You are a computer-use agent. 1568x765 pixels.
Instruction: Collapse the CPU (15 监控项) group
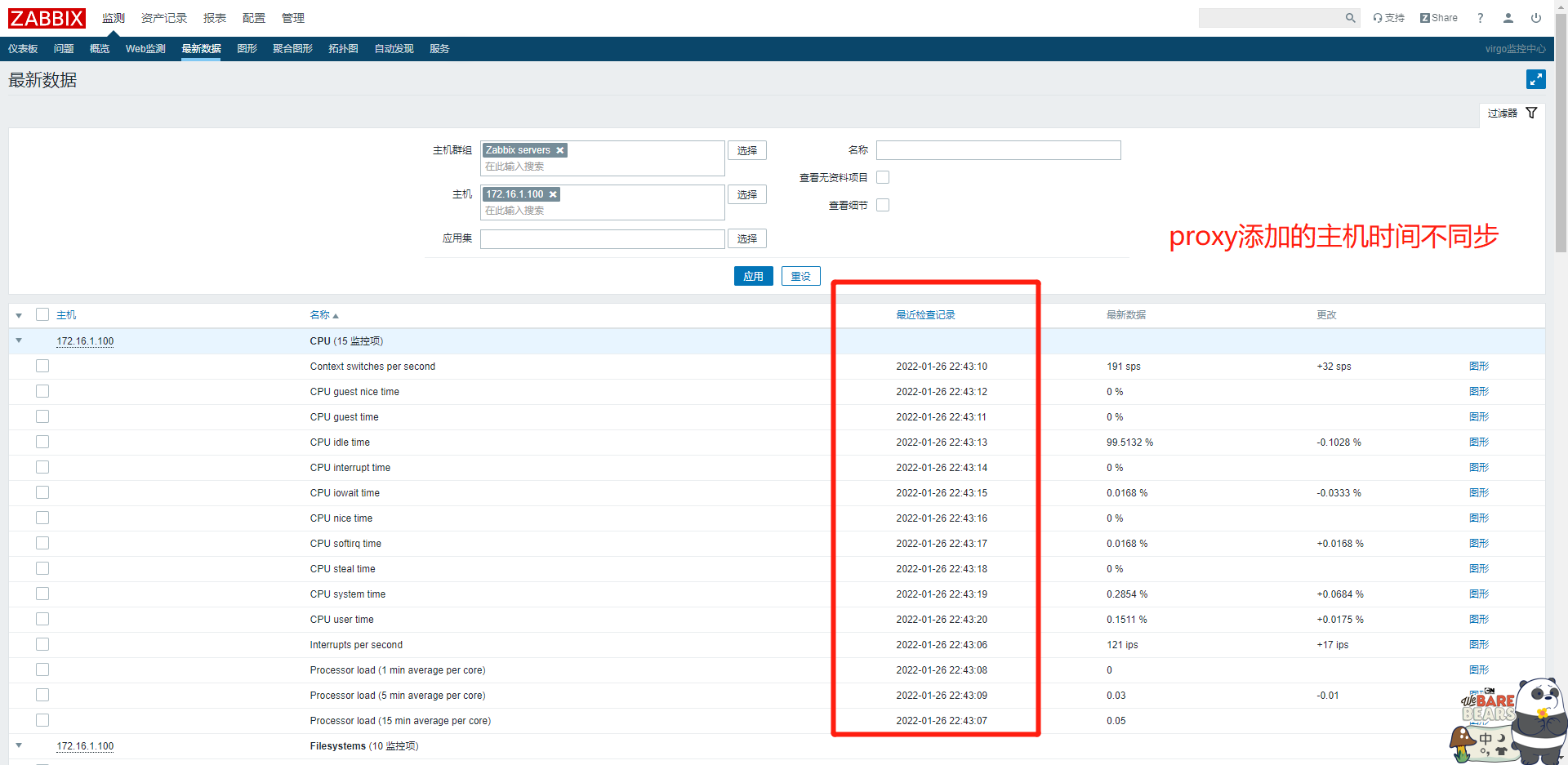tap(19, 340)
